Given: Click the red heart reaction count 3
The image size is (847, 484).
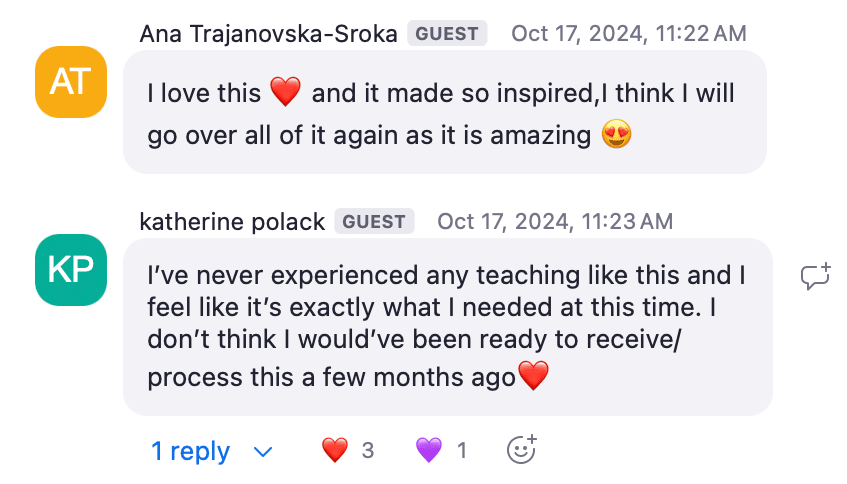Looking at the screenshot, I should pyautogui.click(x=367, y=451).
